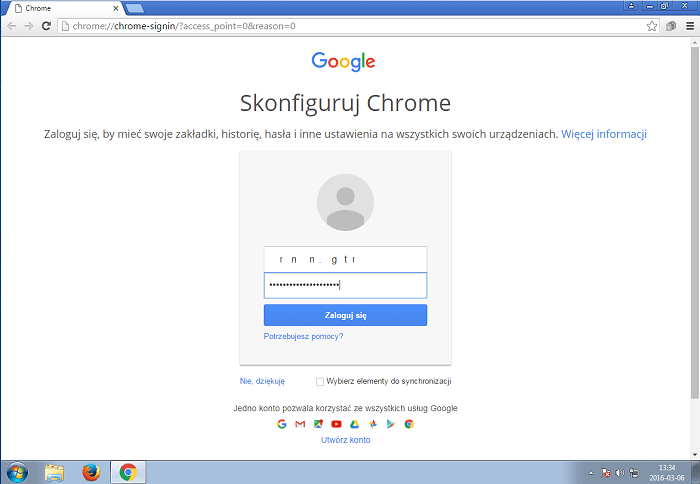Click the 'Nie, dziękuję' link
Screen dimensions: 700x484
click(x=262, y=381)
